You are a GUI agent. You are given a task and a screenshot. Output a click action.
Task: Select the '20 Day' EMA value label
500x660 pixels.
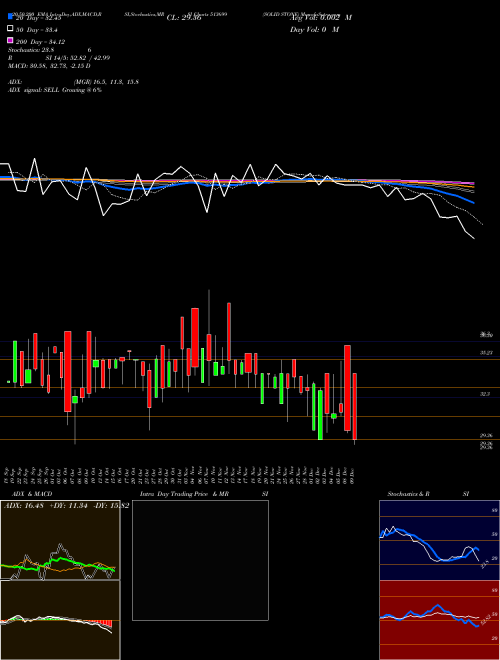coord(39,18)
